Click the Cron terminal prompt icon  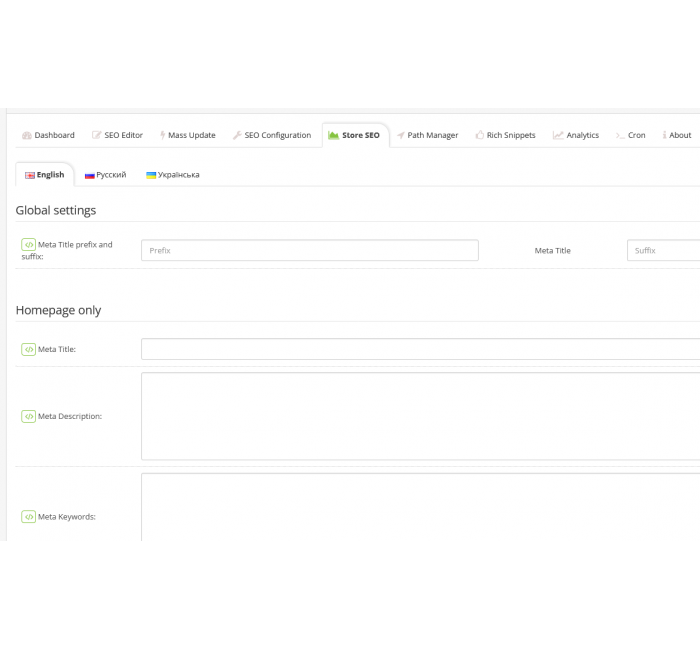tap(620, 135)
